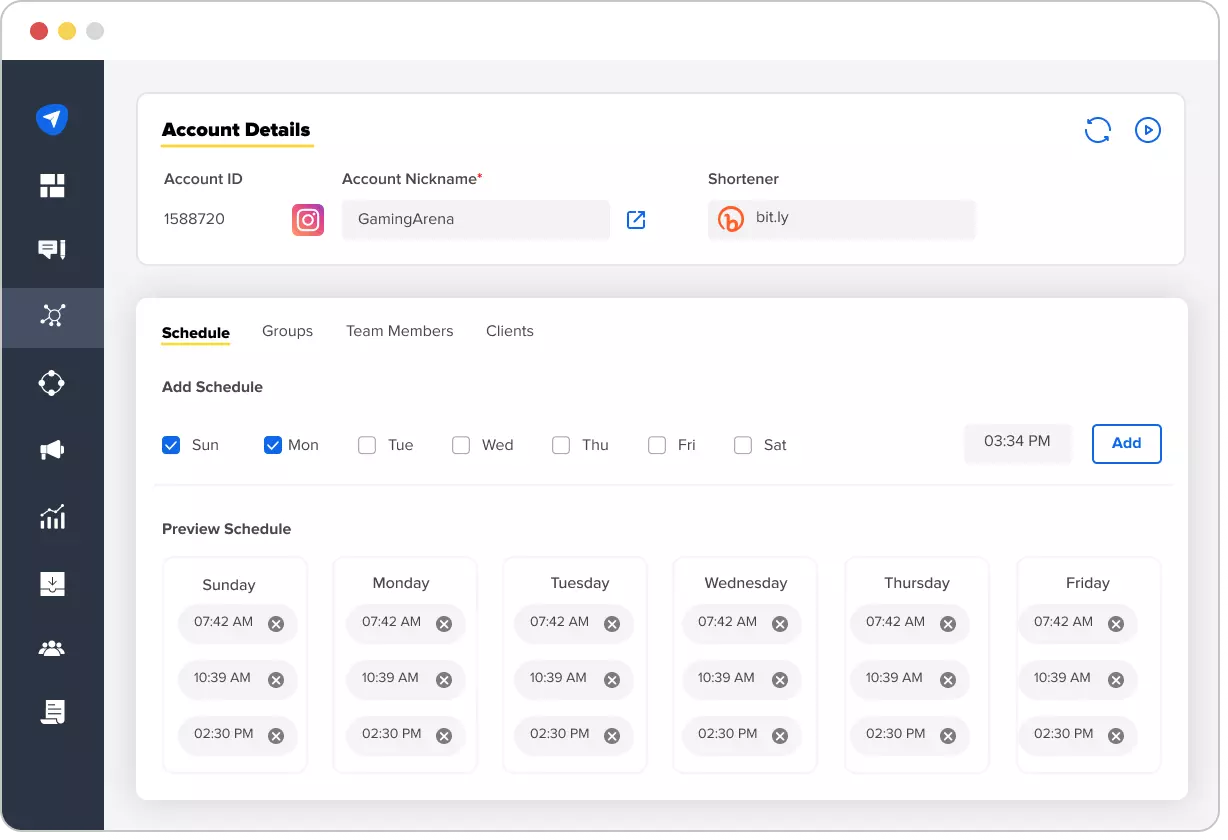
Task: Click the Monday column header
Action: pyautogui.click(x=401, y=583)
